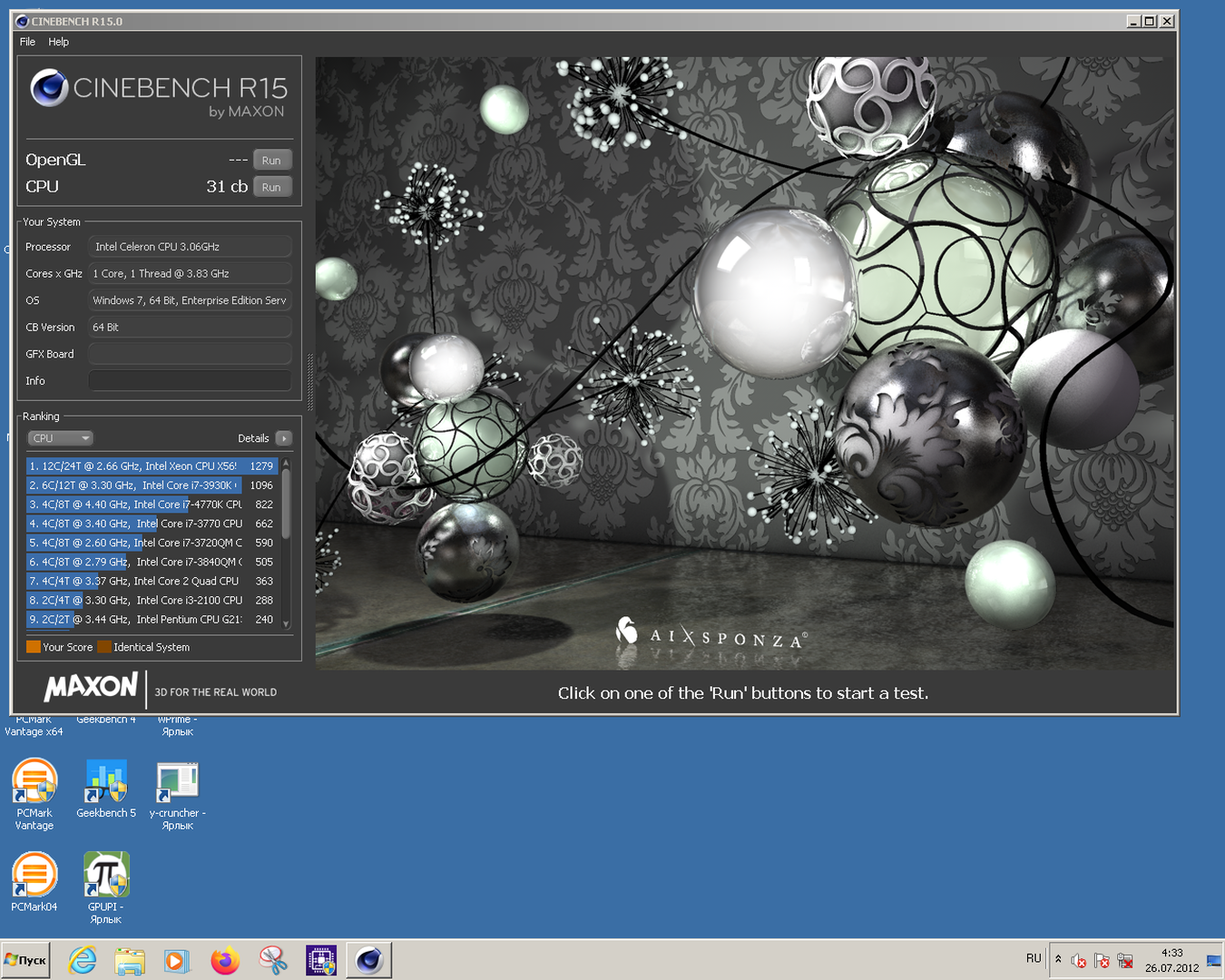1225x980 pixels.
Task: Click the Processor field Intel Celeron 3.06GHz
Action: pos(190,247)
